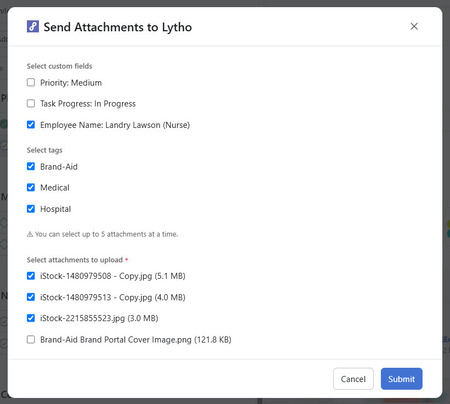Viewport: 450px width, 404px height.
Task: Enable the Task Progress: In Progress checkbox
Action: pyautogui.click(x=31, y=103)
